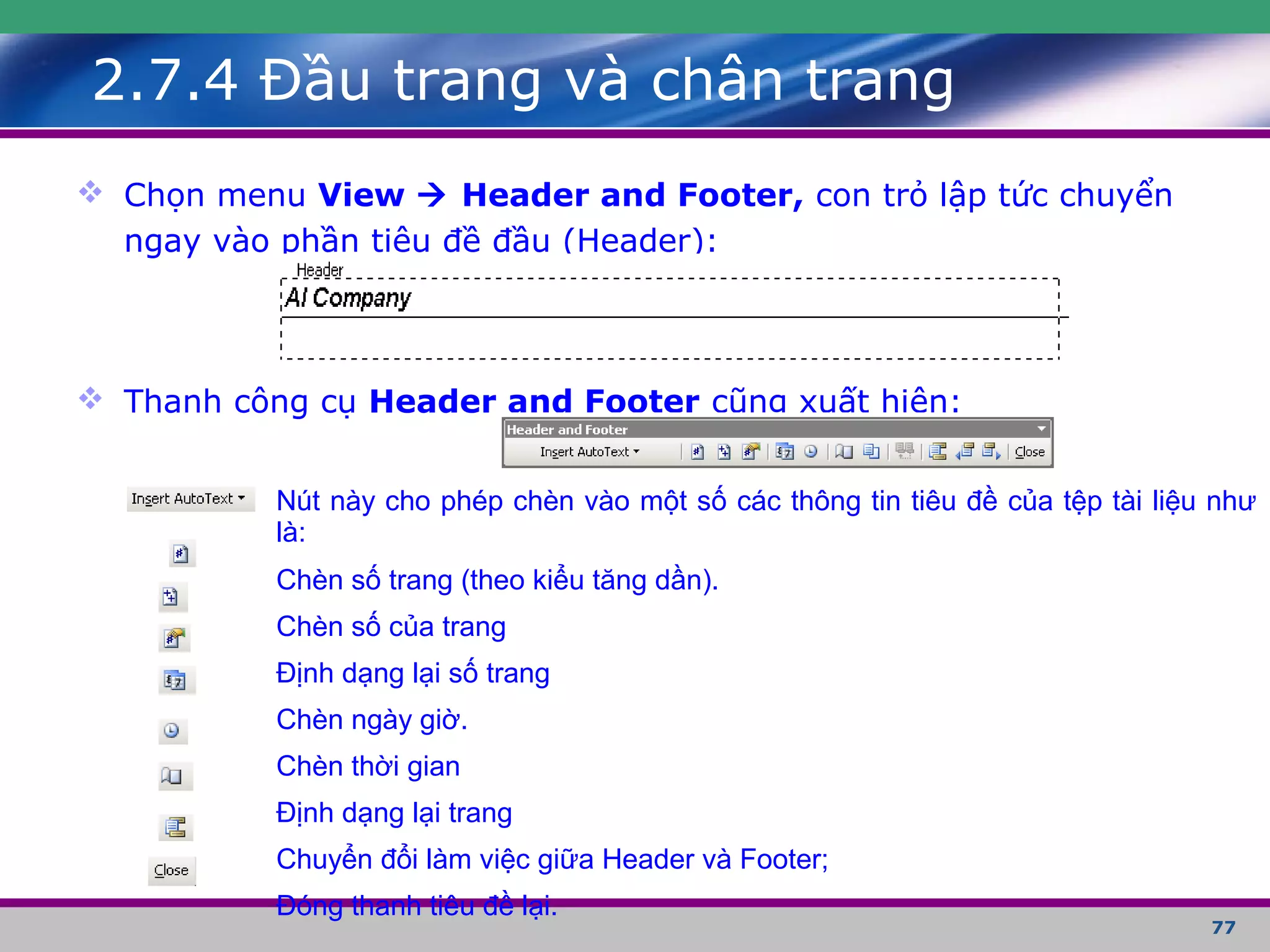The image size is (1270, 952).
Task: Switch Between Header and Footer icon in the toolbar
Action: (x=938, y=452)
